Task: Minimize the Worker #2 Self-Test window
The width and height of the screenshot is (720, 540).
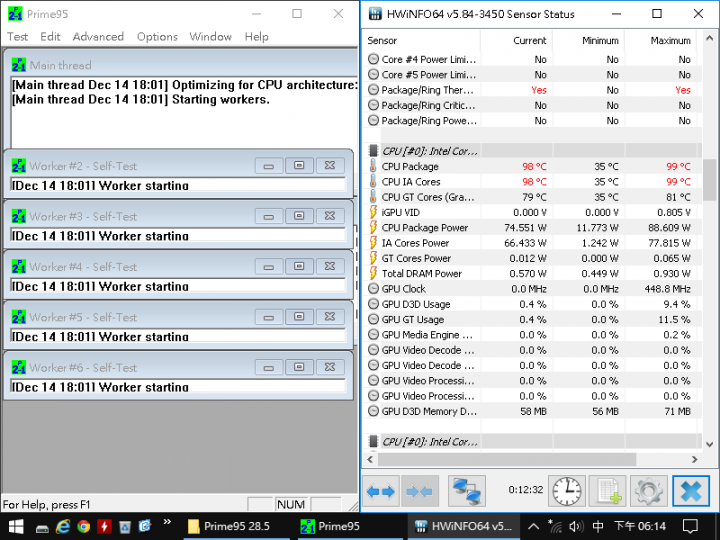Action: point(269,166)
